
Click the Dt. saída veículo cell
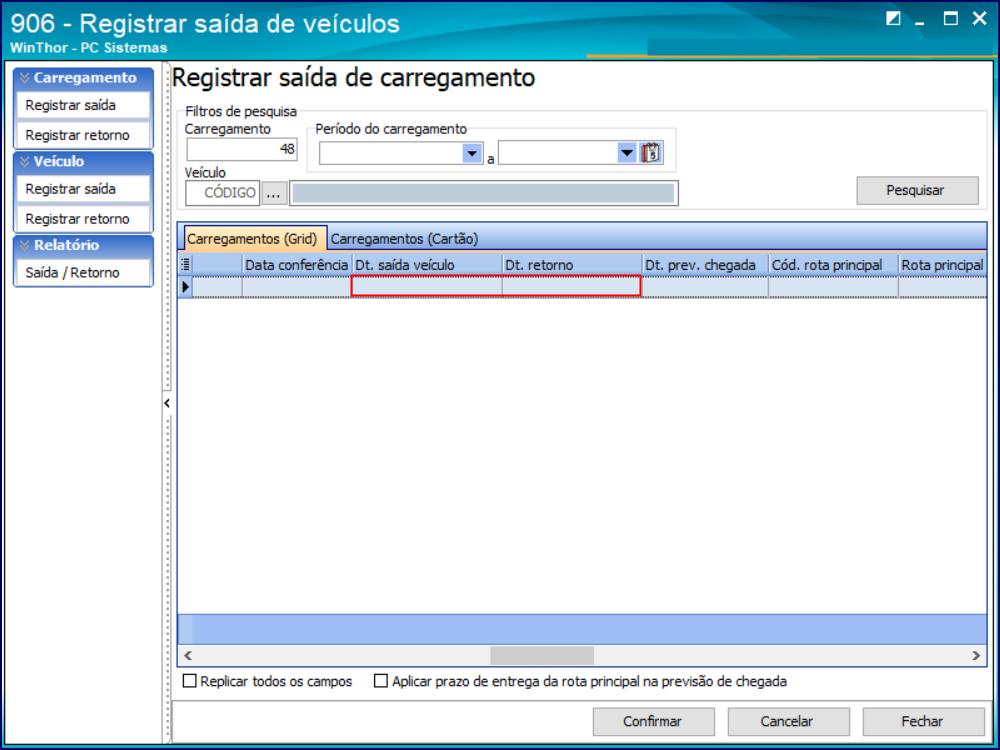(x=427, y=286)
